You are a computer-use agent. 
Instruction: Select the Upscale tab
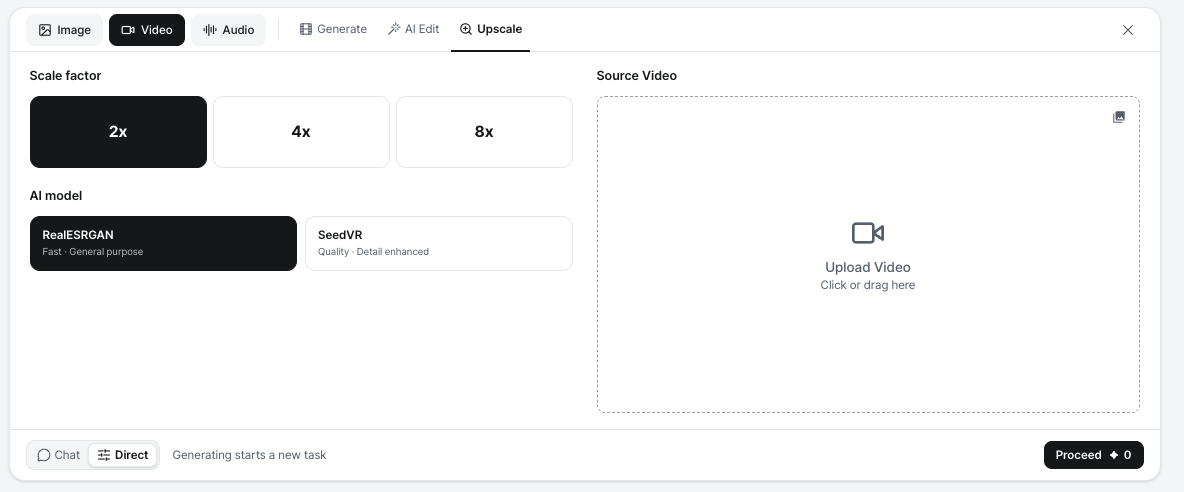(x=491, y=29)
